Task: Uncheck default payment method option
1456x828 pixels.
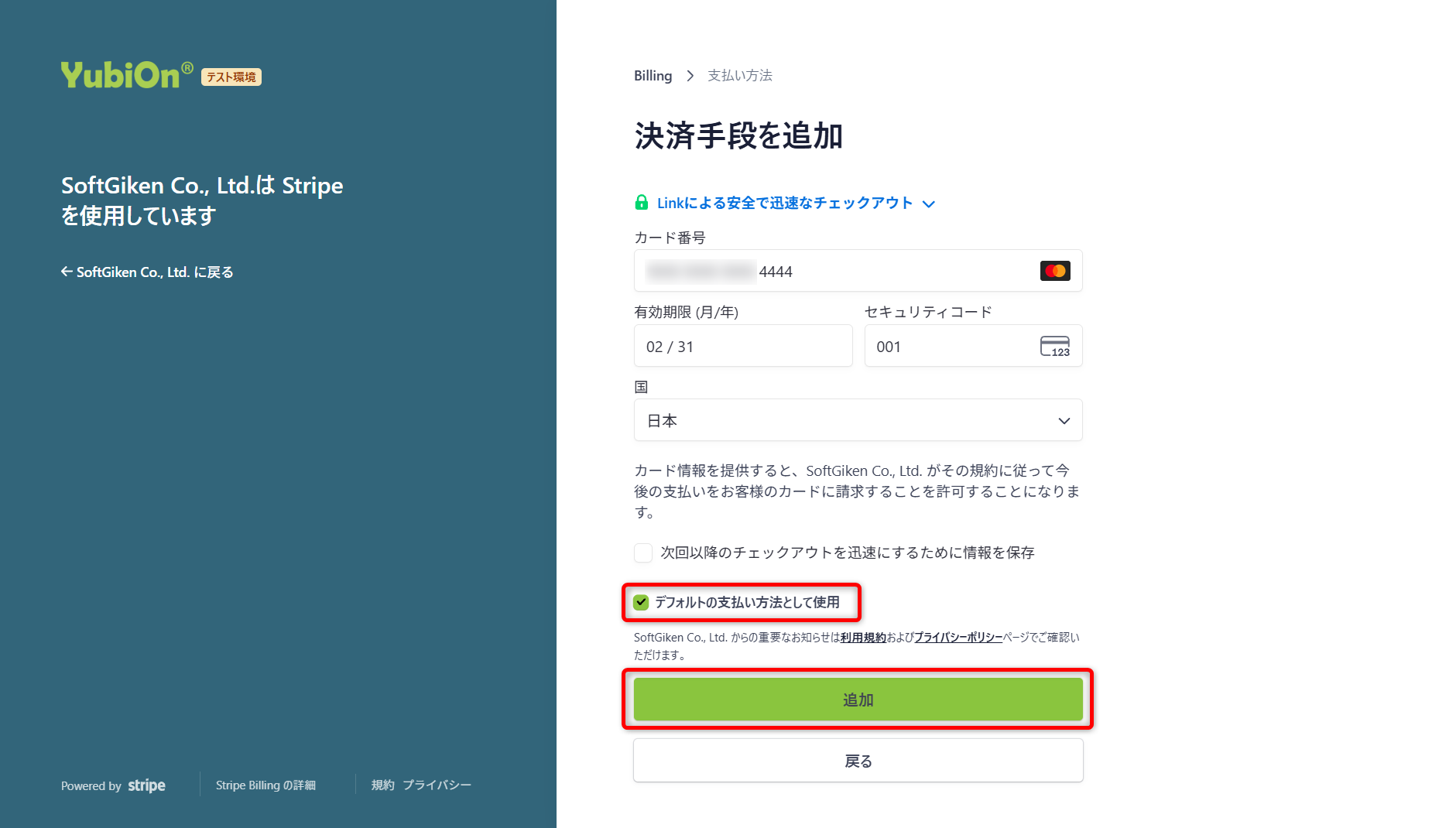Action: (641, 602)
